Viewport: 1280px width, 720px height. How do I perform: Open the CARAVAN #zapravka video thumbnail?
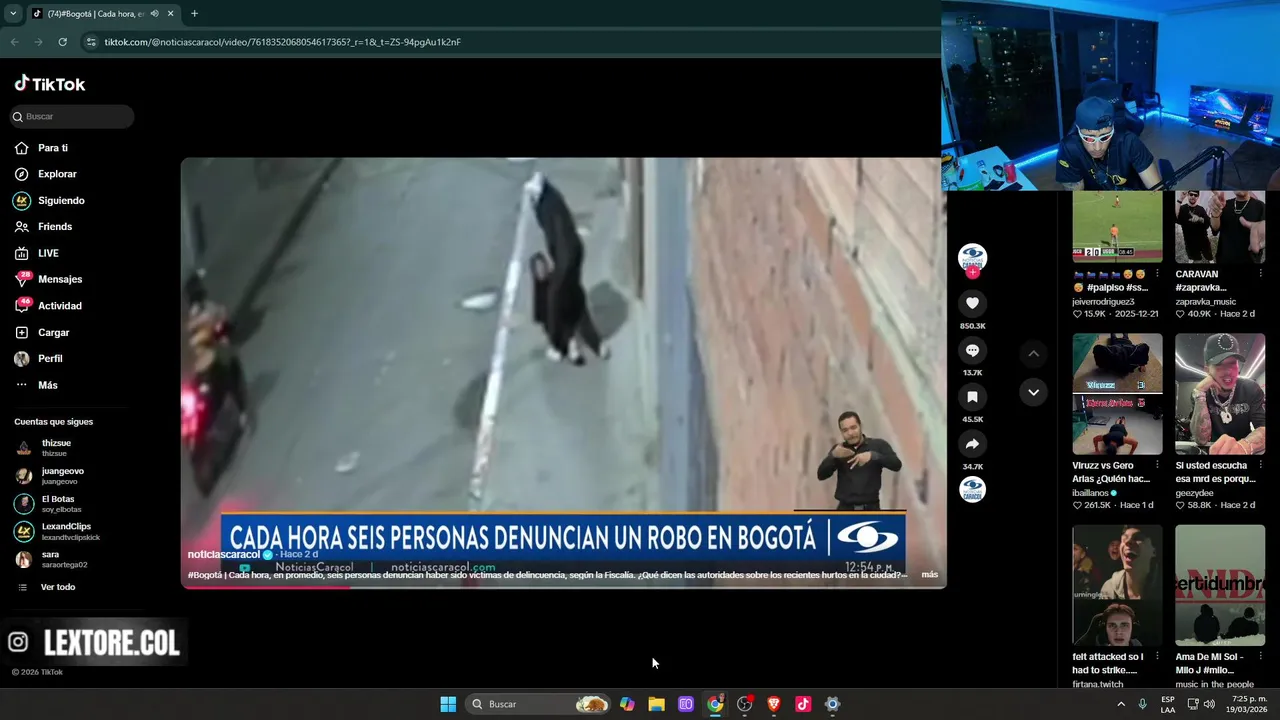point(1220,228)
